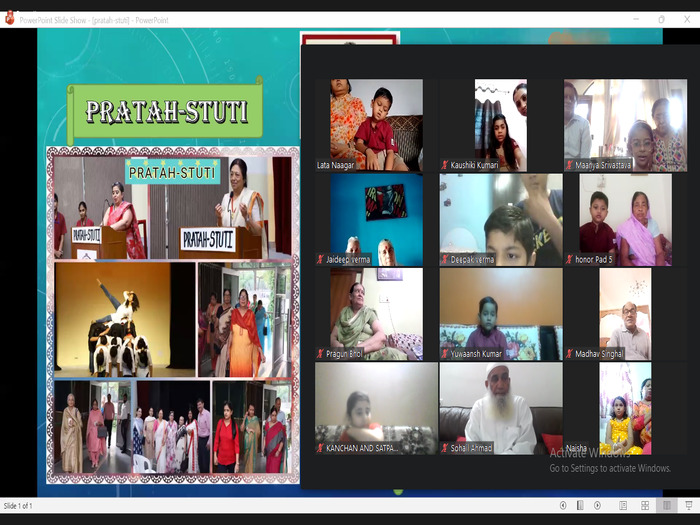Select Deepak Verma video tile
The image size is (700, 525).
(501, 220)
